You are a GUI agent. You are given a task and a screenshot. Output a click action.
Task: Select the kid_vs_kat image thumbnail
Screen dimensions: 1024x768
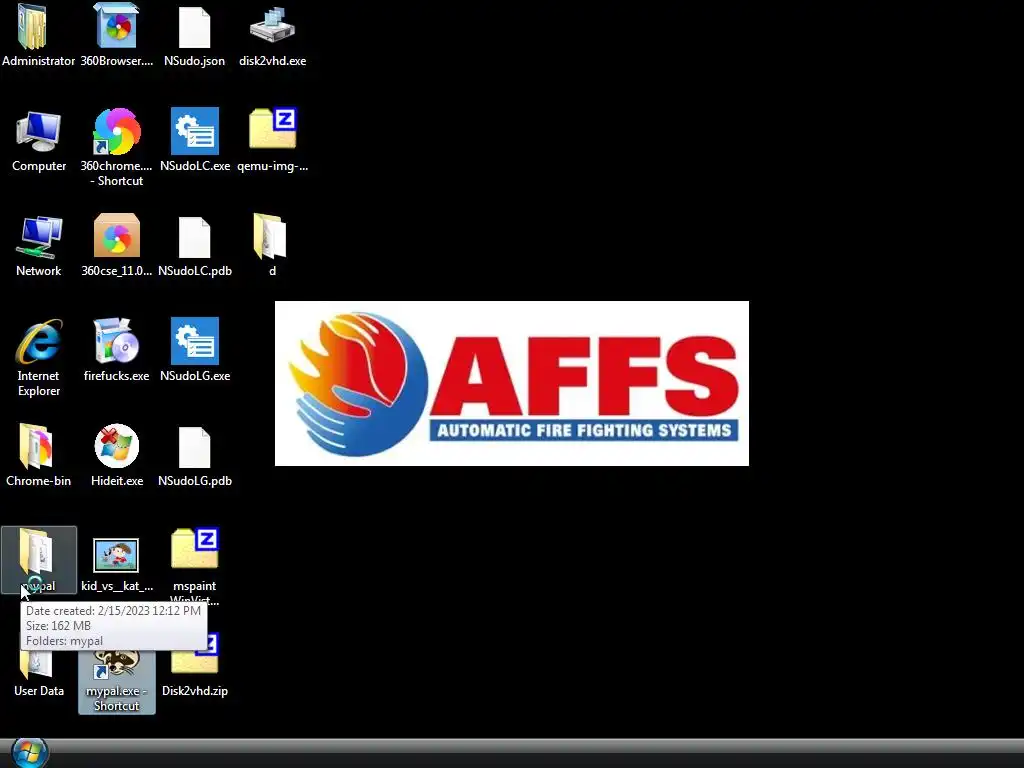pyautogui.click(x=116, y=555)
